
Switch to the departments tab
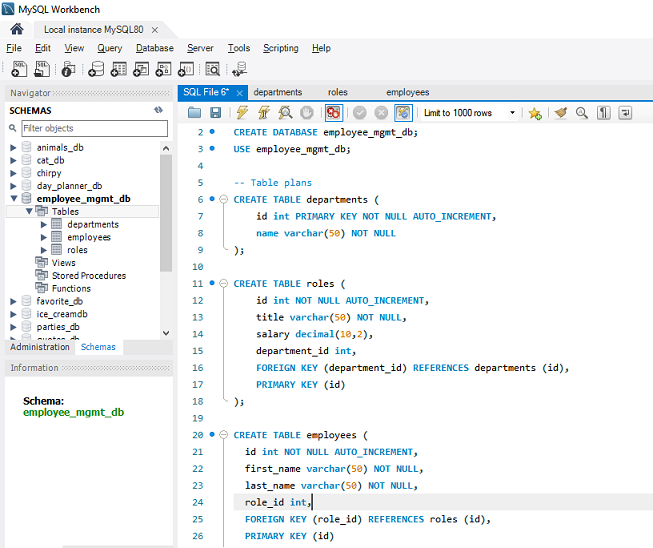click(278, 92)
